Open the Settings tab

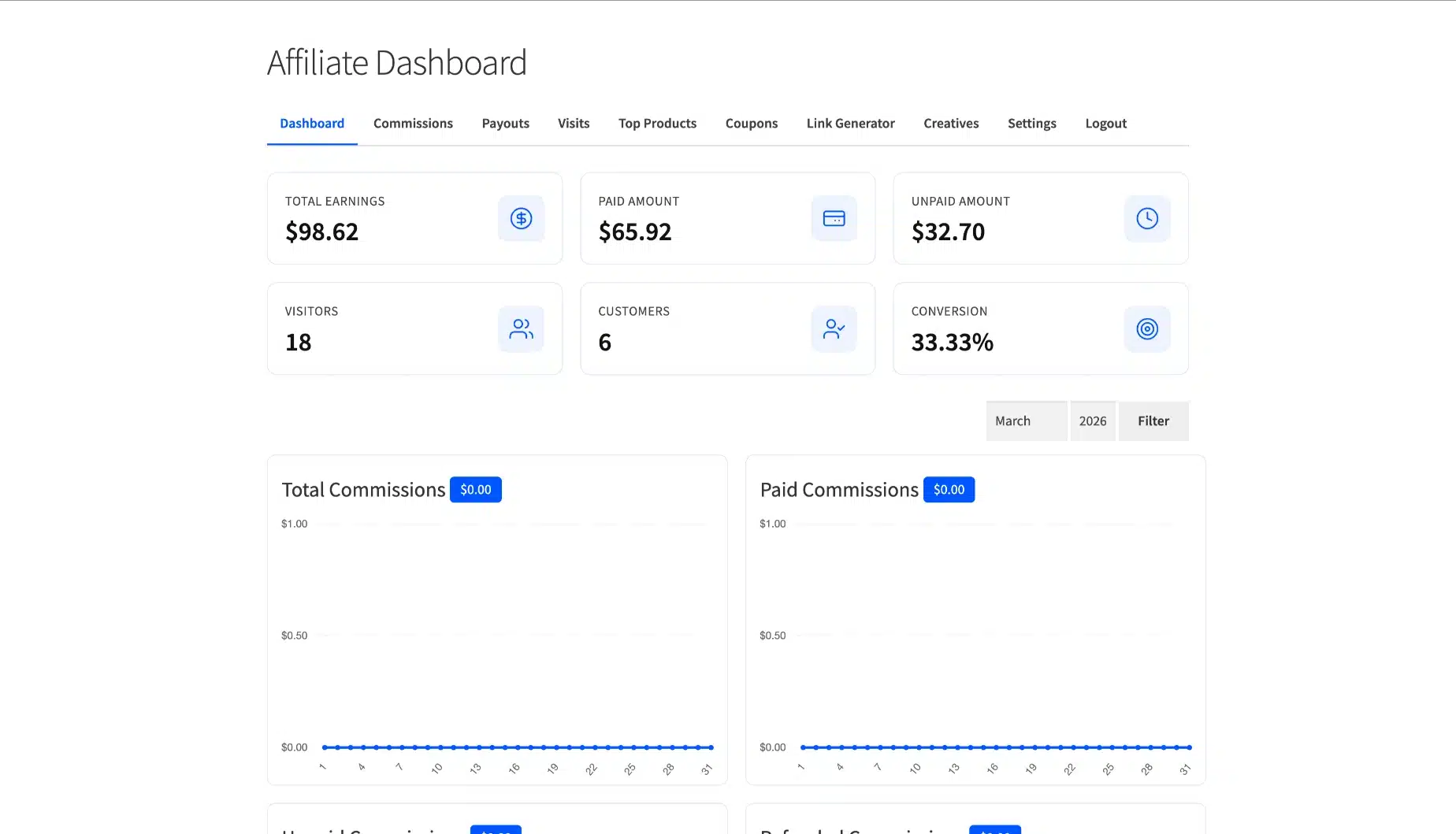click(x=1031, y=124)
